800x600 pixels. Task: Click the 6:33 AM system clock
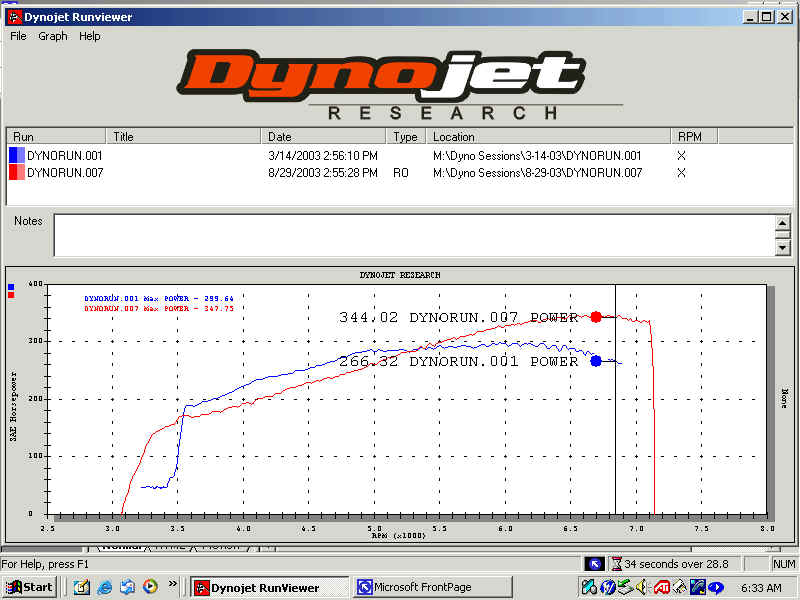(x=761, y=588)
